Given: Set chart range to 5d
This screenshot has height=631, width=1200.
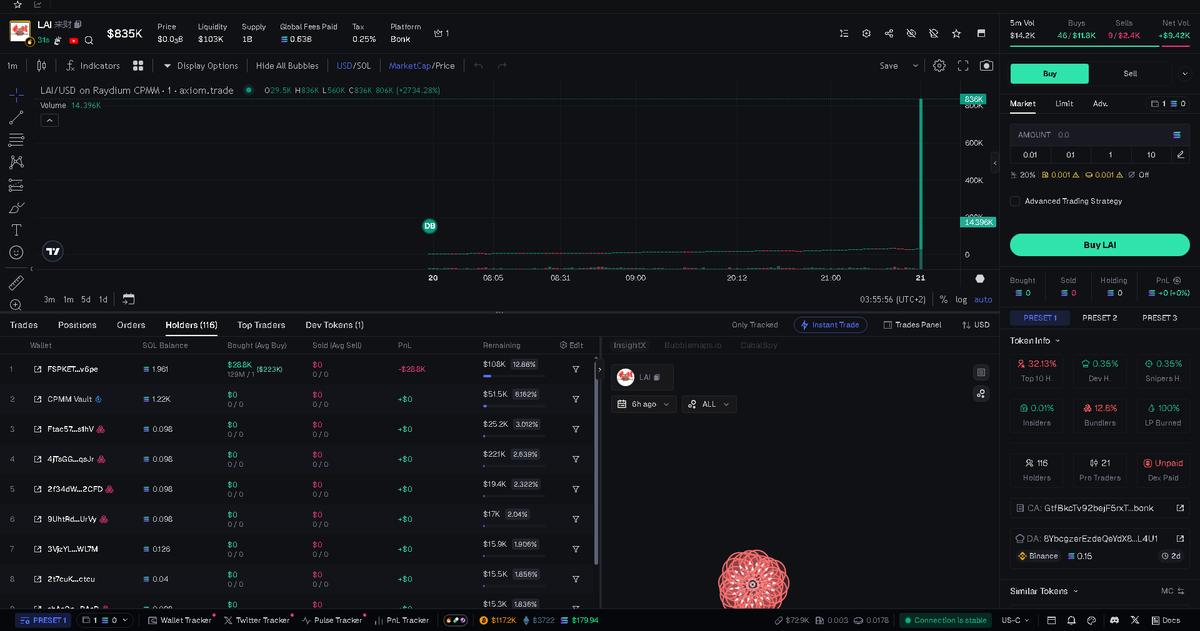Looking at the screenshot, I should (x=86, y=299).
